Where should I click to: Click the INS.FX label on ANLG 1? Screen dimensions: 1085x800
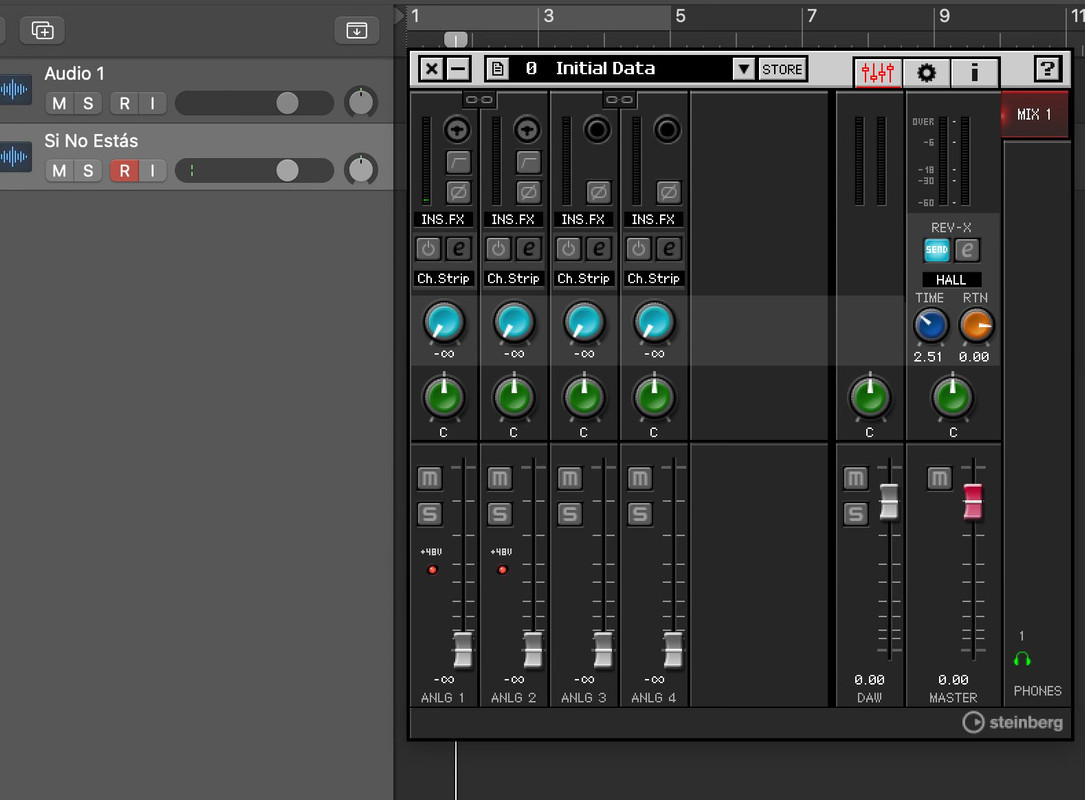pos(443,219)
